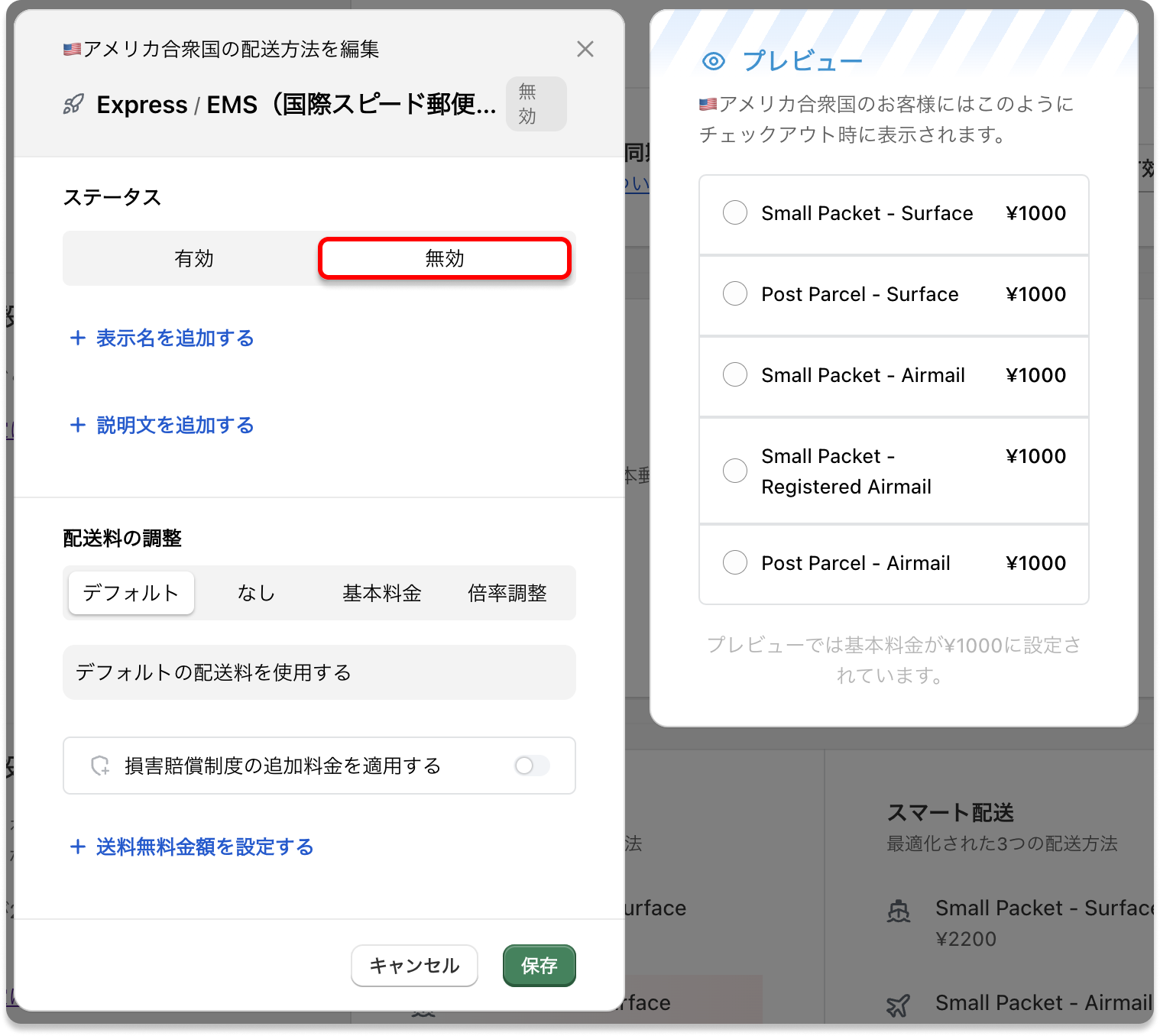Viewport: 1160px width, 1036px height.
Task: Click the plus icon for 表示名を追加する
Action: [x=77, y=338]
